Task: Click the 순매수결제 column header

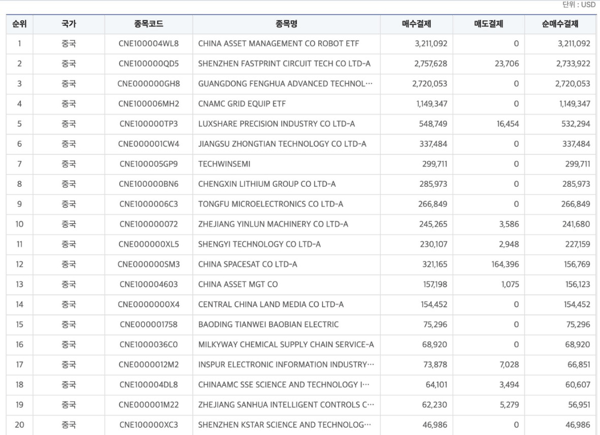Action: (x=560, y=24)
